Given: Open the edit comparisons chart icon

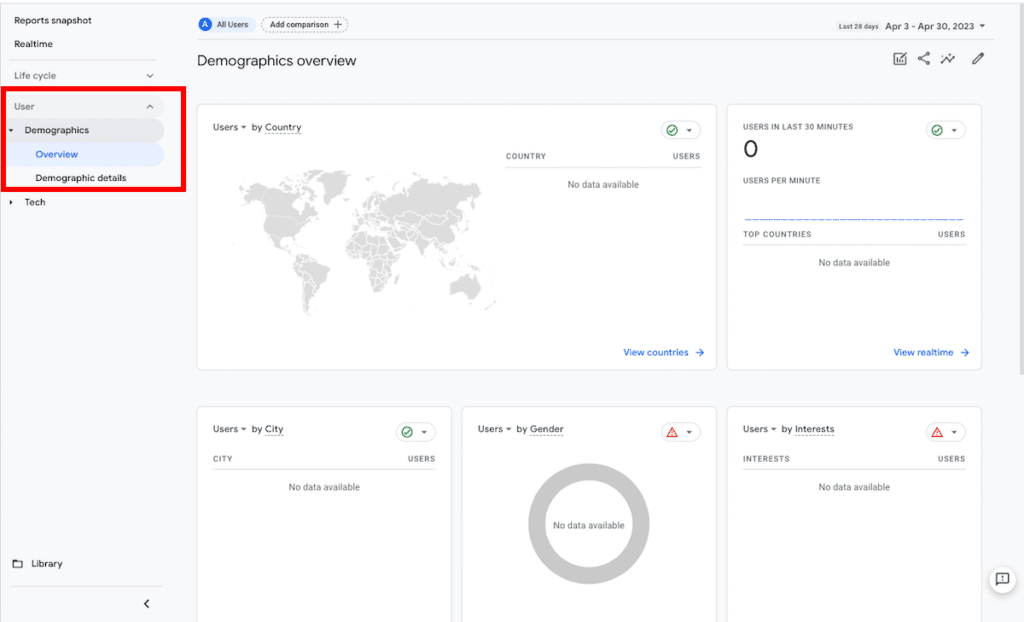Looking at the screenshot, I should [900, 59].
